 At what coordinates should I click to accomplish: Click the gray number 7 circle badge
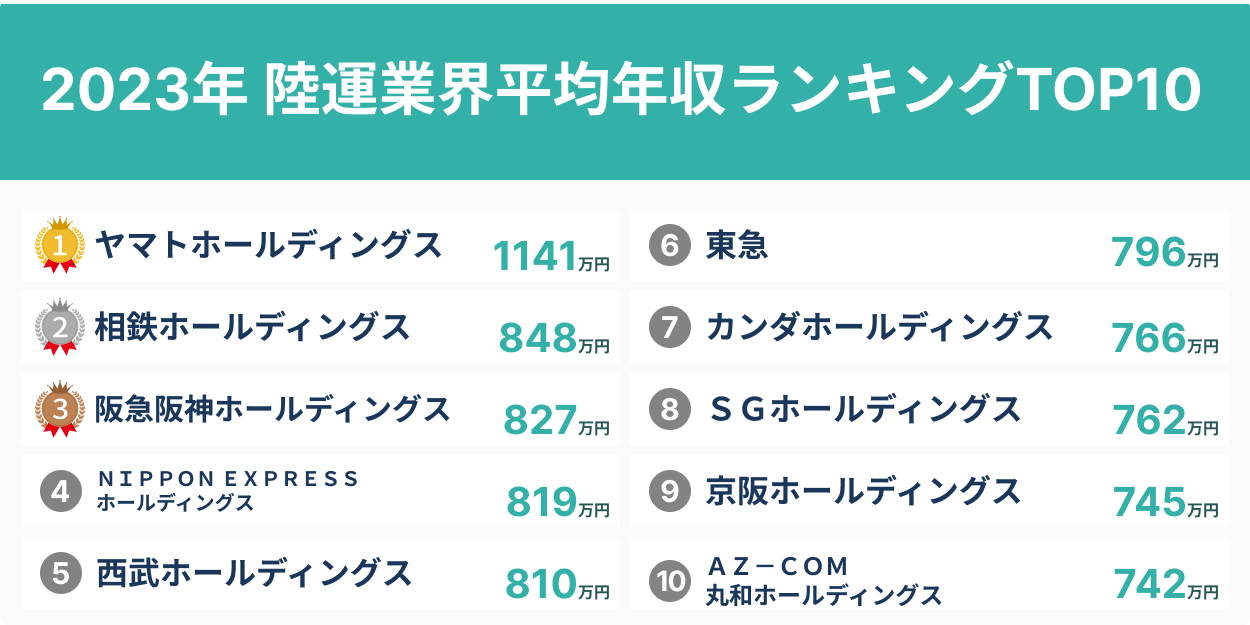(x=670, y=327)
